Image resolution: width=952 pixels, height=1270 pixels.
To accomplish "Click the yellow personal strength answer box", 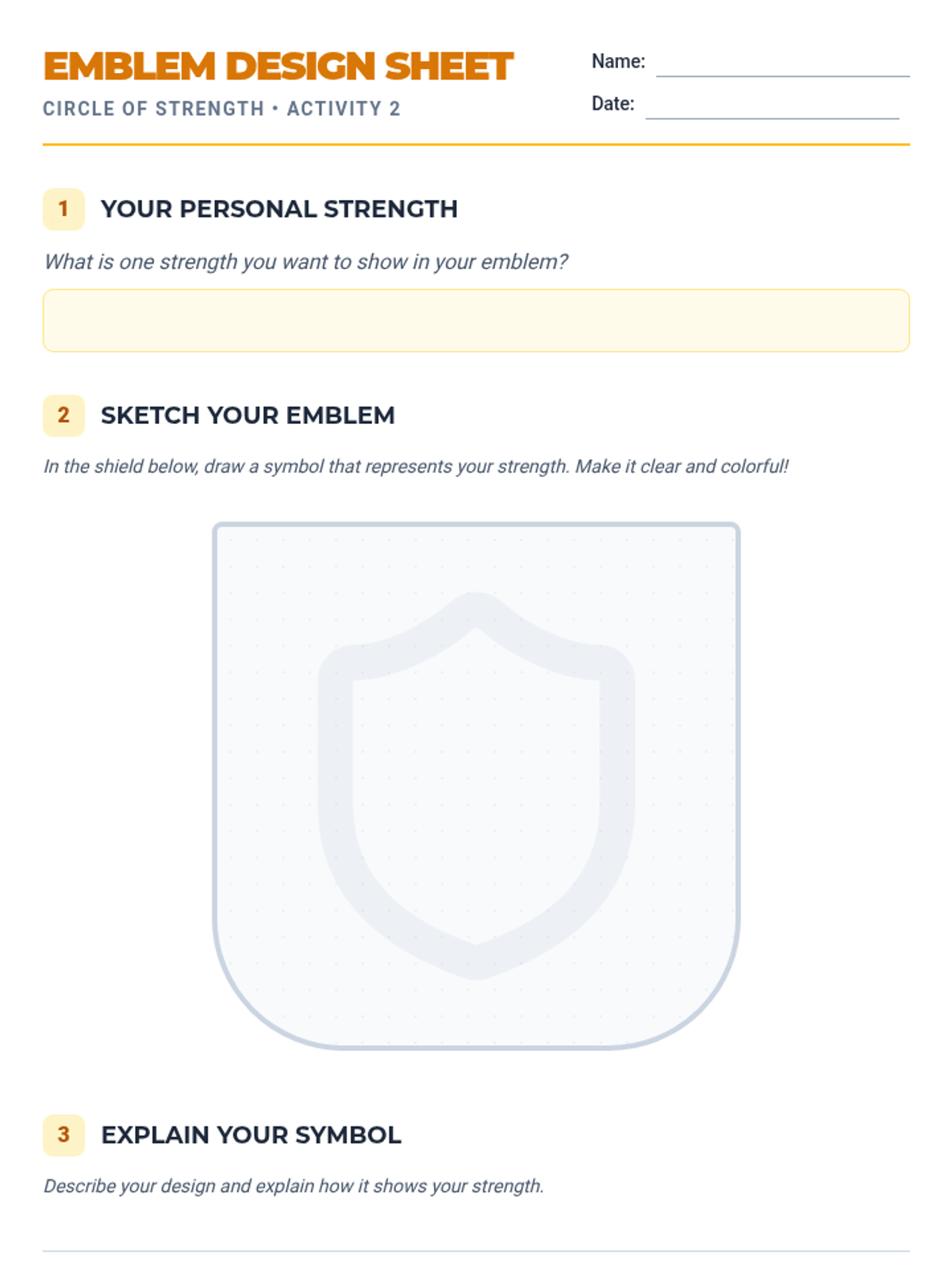I will click(476, 320).
